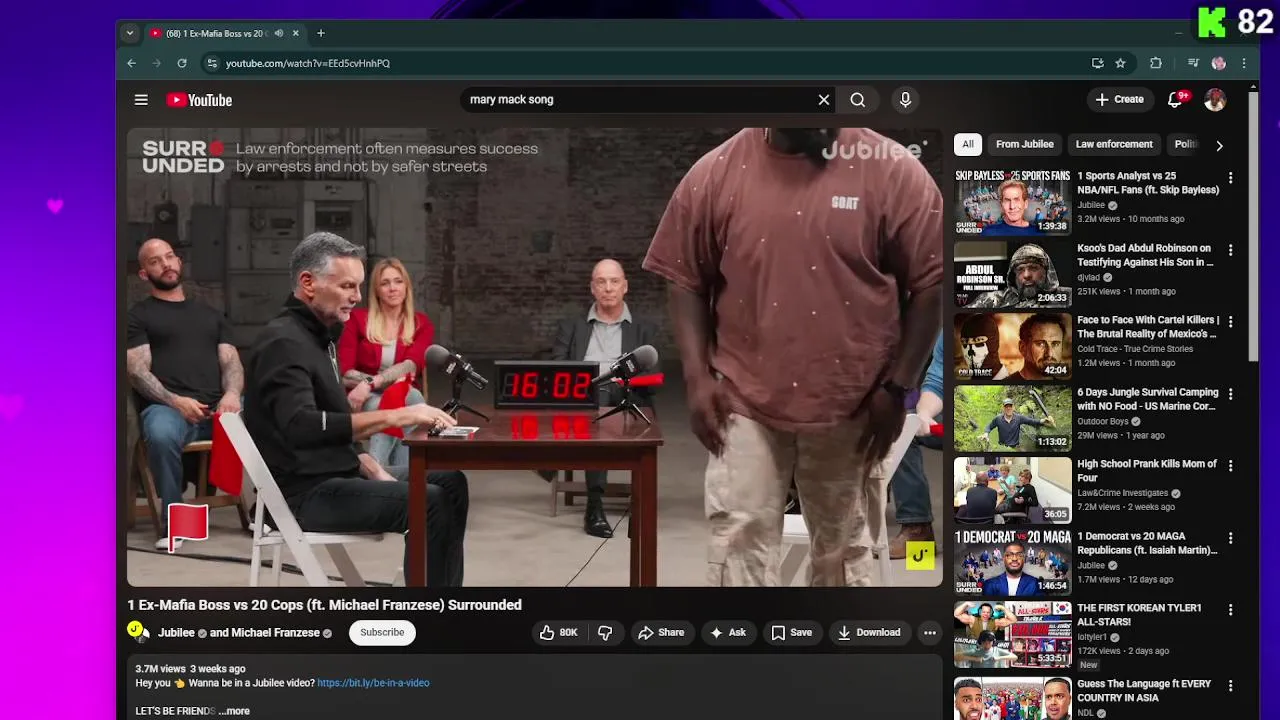Open Abdul Robinson Sr. interview thumbnail
This screenshot has width=1280, height=720.
coord(1012,273)
